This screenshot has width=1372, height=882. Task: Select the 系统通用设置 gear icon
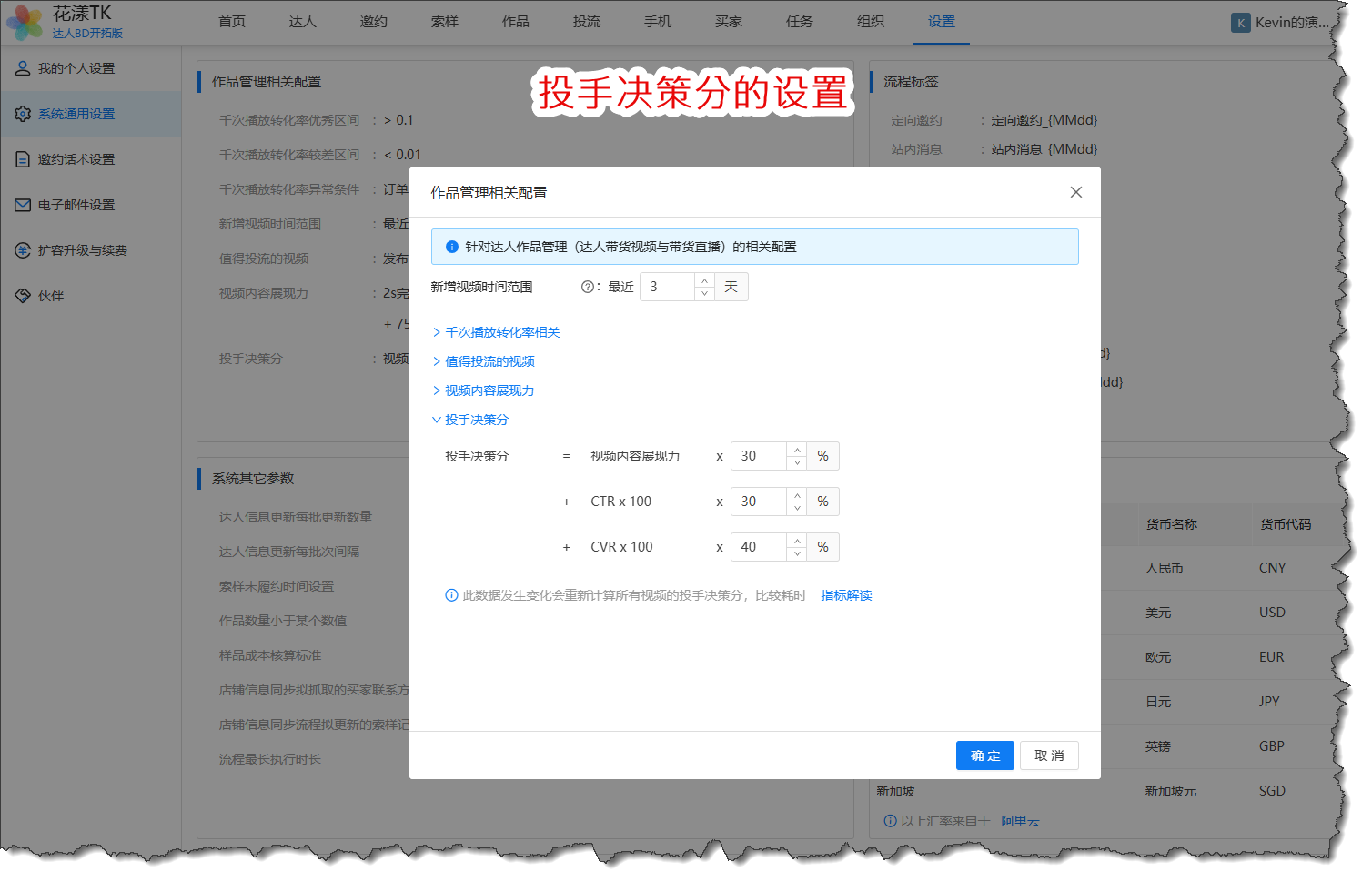tap(23, 114)
